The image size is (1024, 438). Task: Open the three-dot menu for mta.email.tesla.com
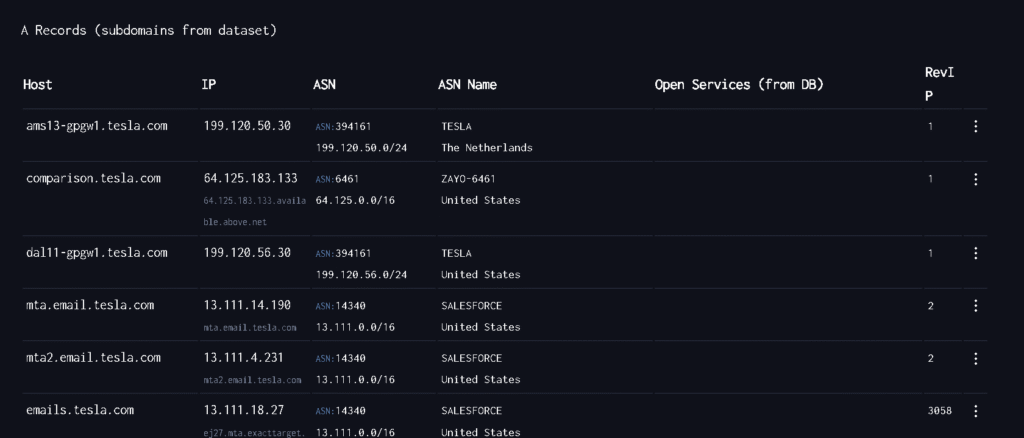(975, 305)
